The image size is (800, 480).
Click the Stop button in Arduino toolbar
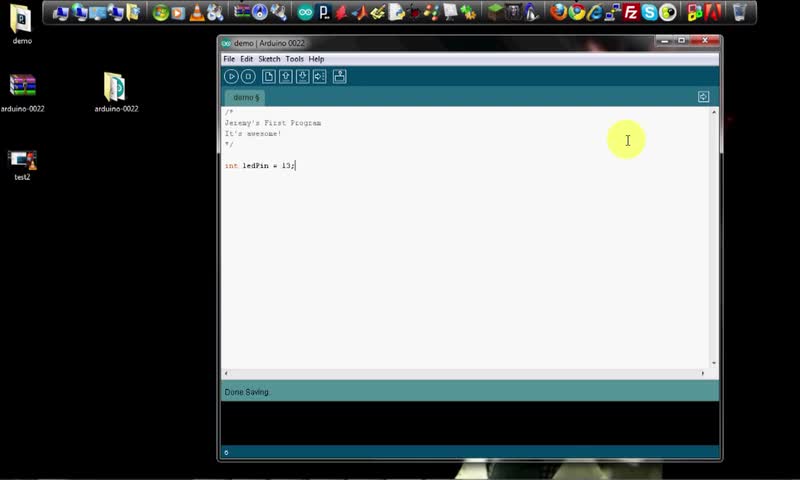click(x=248, y=77)
